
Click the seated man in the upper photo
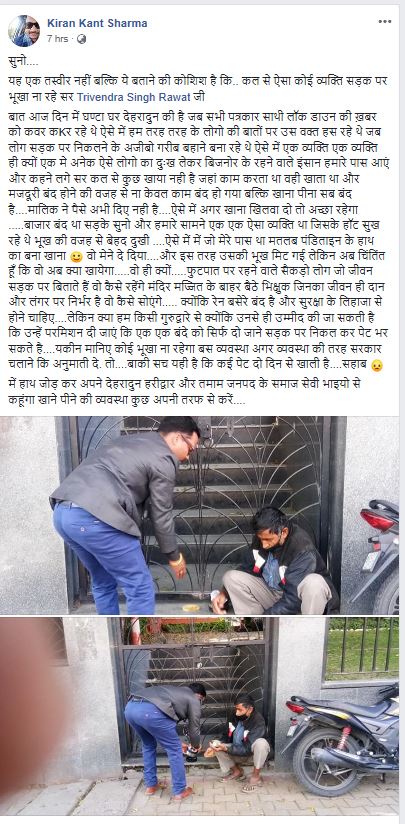click(x=275, y=561)
